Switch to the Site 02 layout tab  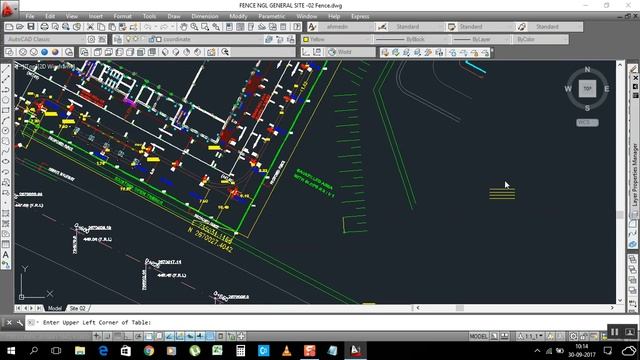pos(78,308)
